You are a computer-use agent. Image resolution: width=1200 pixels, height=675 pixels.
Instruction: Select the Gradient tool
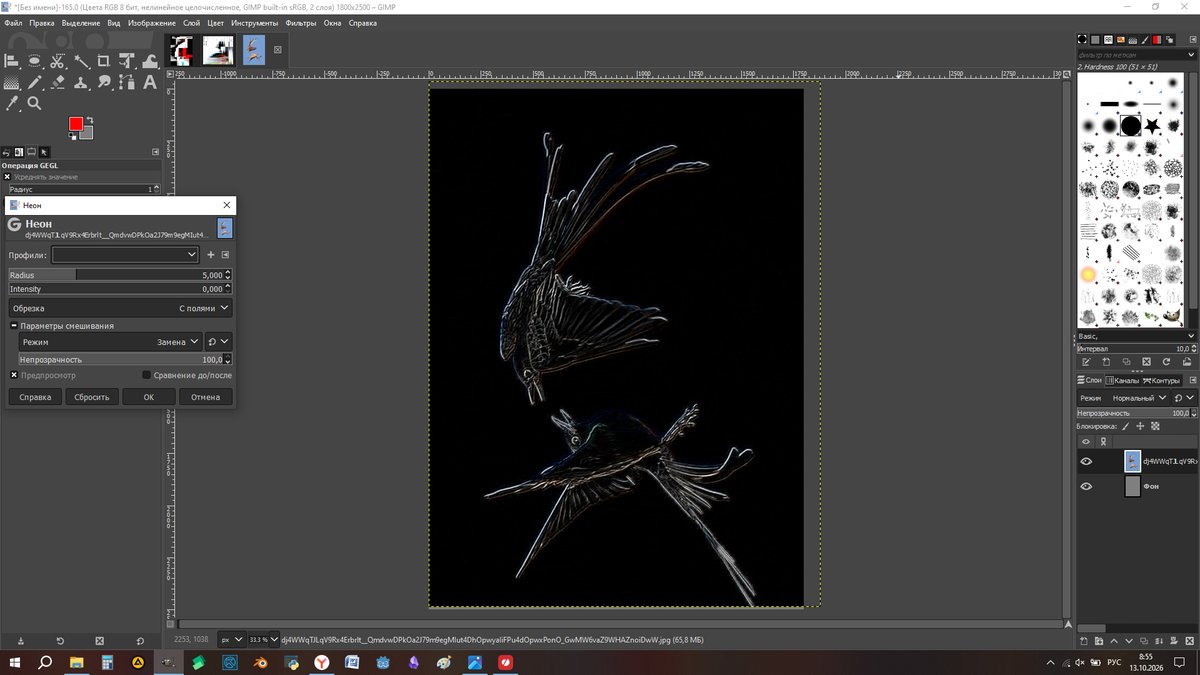coord(12,82)
